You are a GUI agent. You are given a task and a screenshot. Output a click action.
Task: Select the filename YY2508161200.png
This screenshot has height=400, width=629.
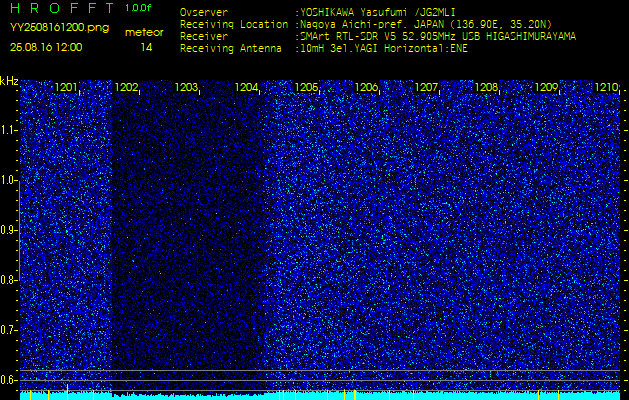pyautogui.click(x=59, y=28)
